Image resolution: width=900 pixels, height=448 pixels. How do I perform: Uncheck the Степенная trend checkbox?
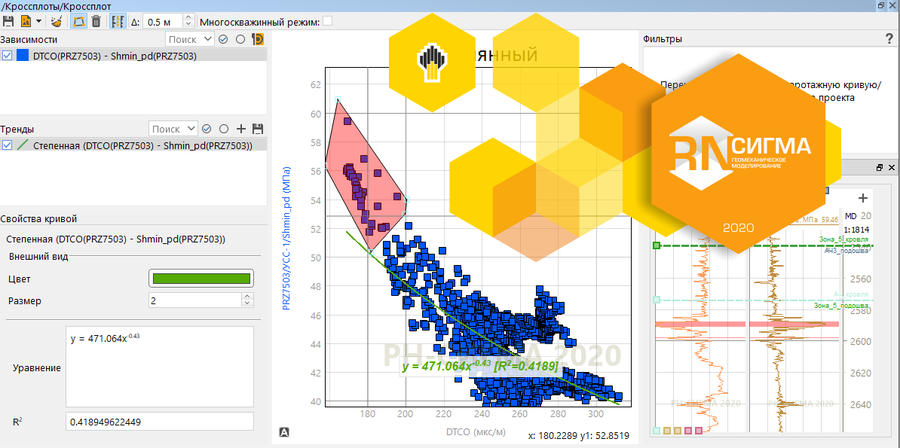(8, 145)
